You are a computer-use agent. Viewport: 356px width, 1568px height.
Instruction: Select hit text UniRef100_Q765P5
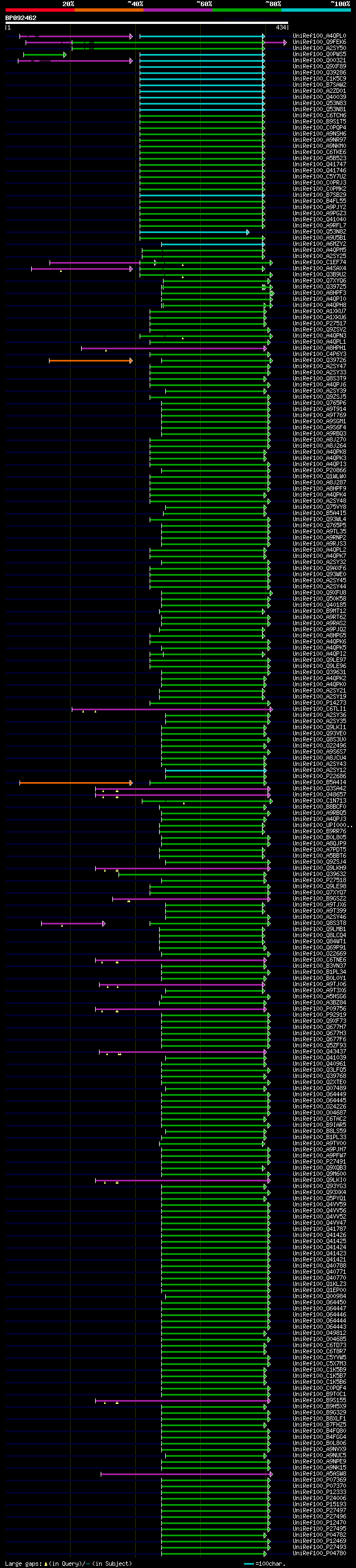click(x=319, y=525)
